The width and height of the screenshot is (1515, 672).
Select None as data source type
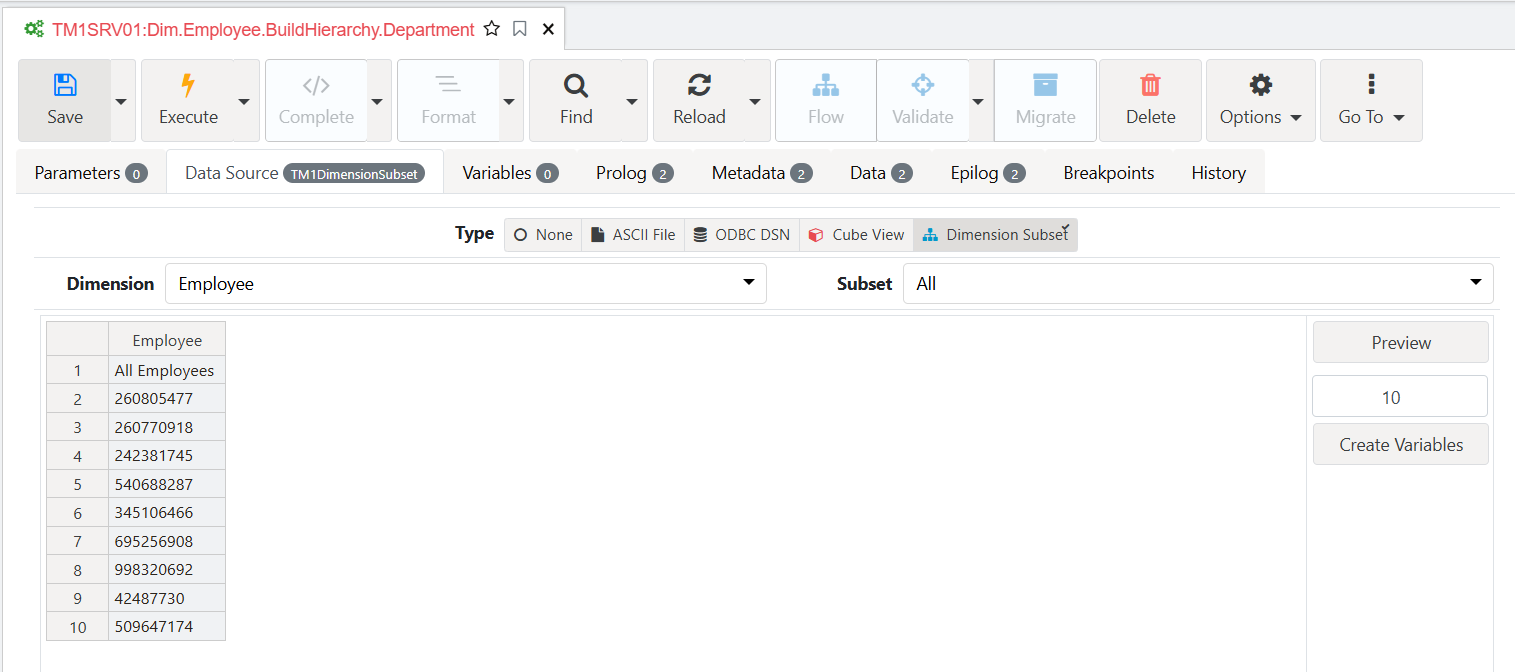(544, 235)
